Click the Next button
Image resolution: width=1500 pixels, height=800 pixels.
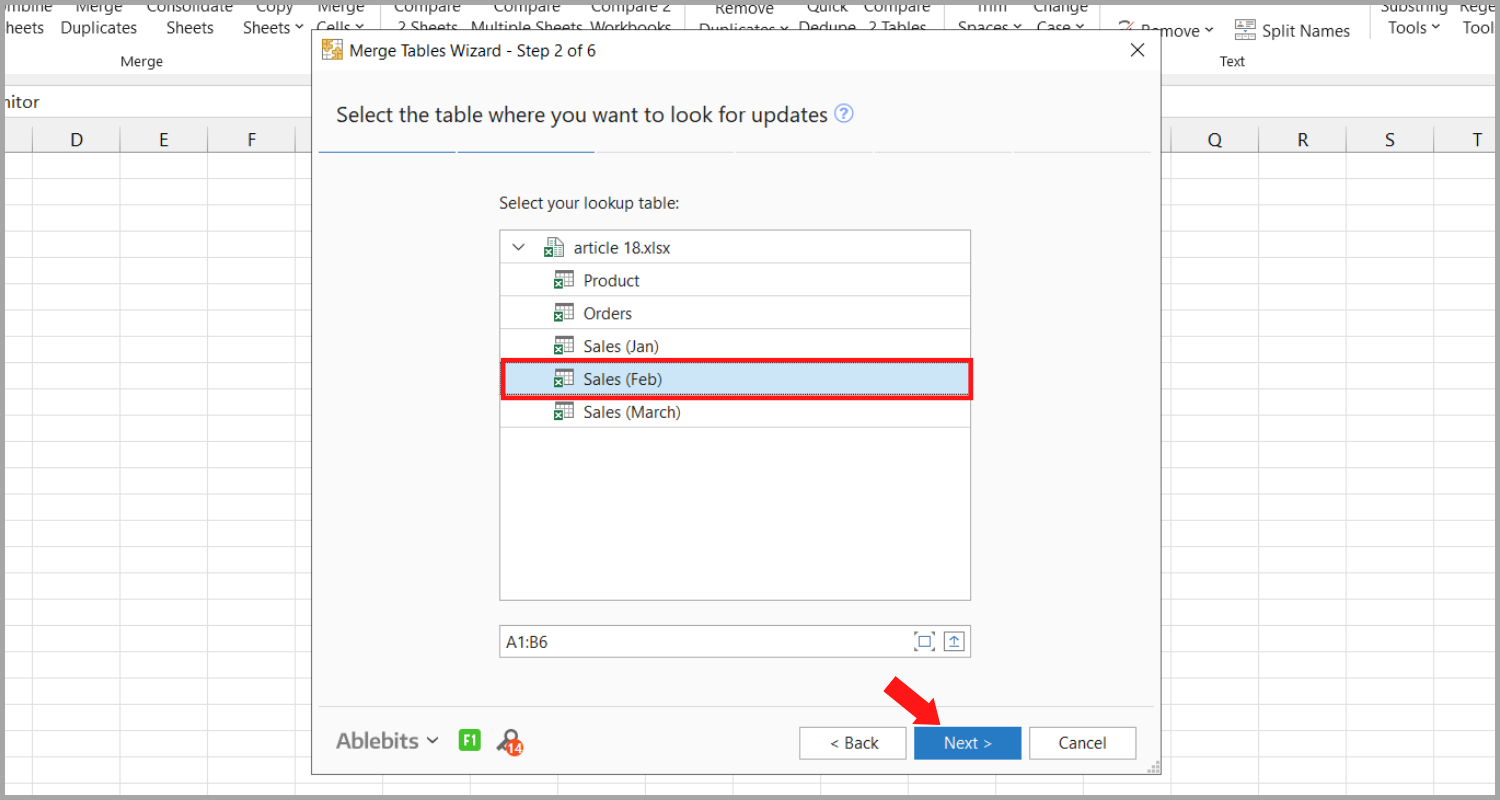coord(967,743)
